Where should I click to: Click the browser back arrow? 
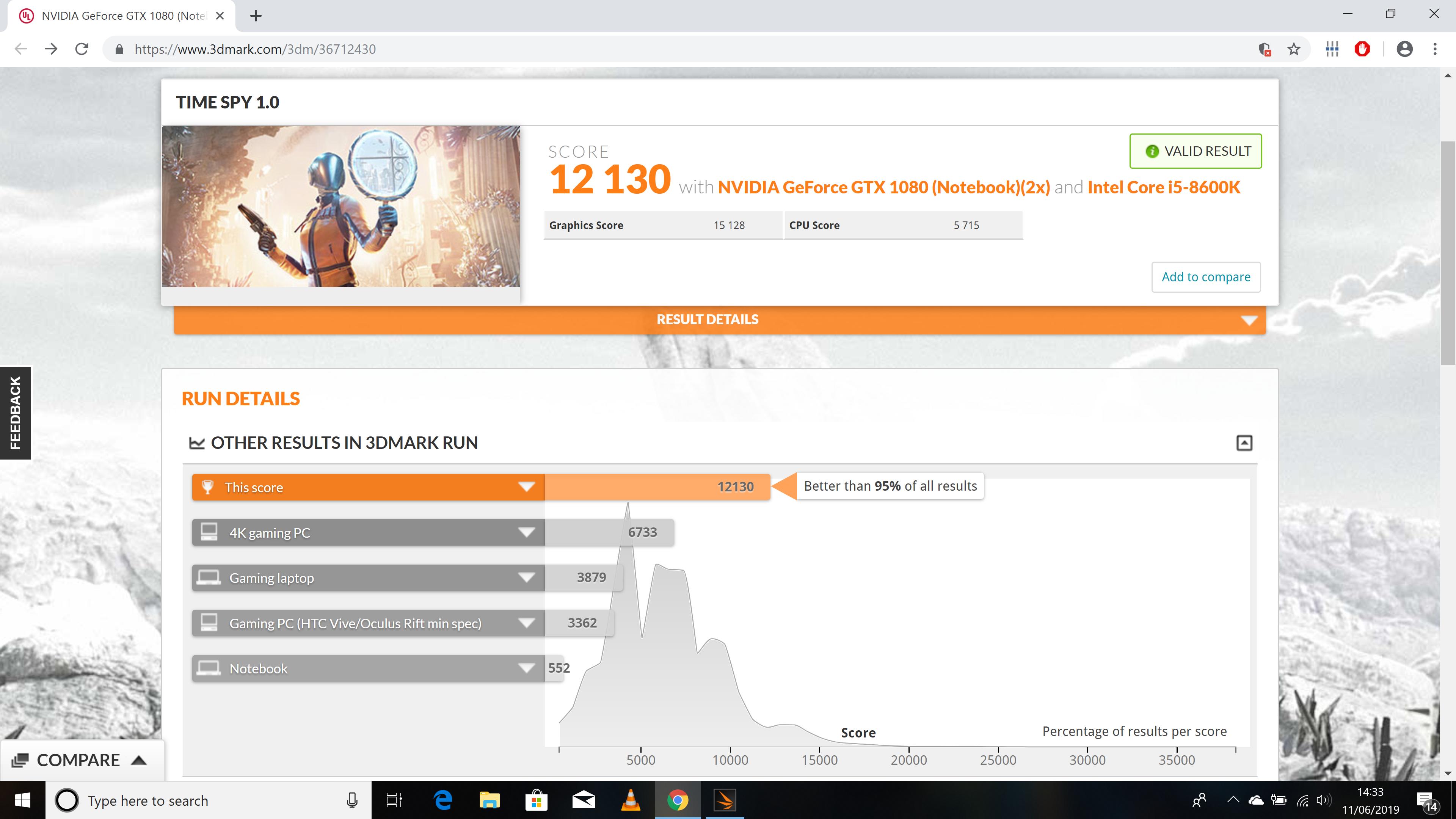[21, 49]
